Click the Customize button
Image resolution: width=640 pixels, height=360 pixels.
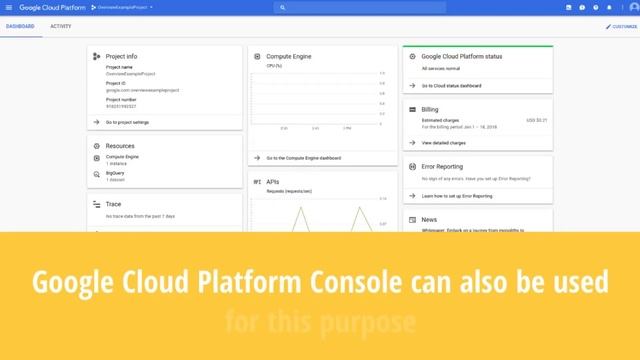[x=621, y=27]
